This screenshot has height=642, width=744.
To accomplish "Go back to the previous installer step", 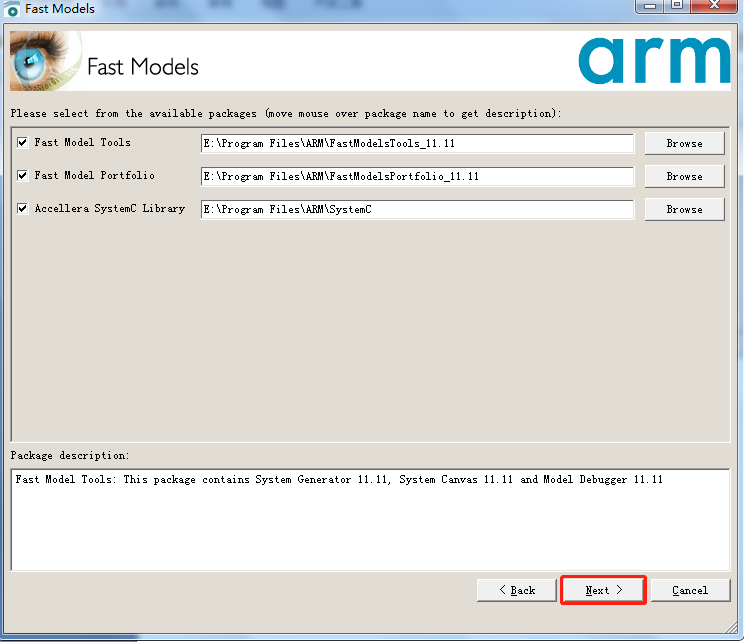I will tap(517, 590).
